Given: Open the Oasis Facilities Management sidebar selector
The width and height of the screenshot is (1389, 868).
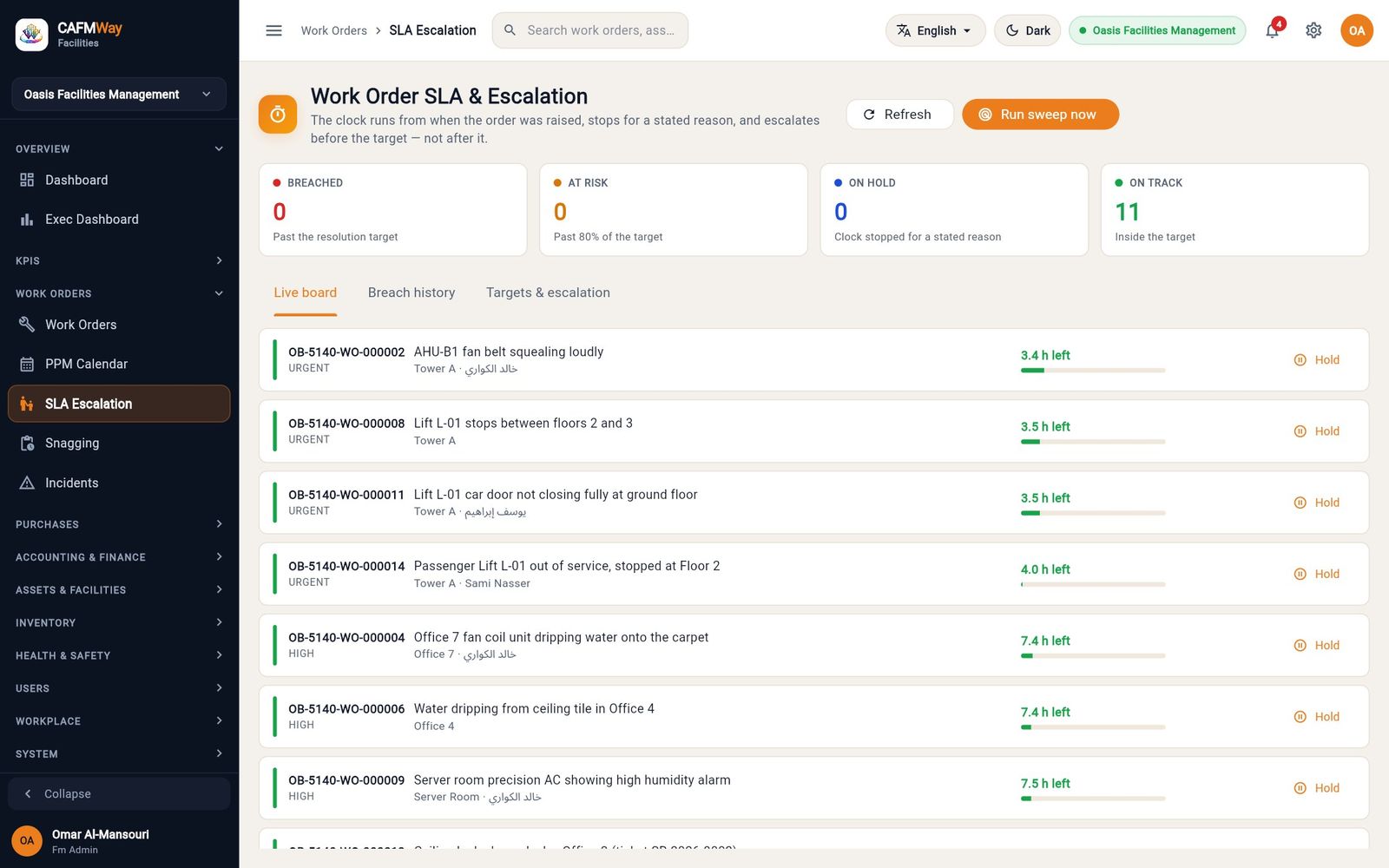Looking at the screenshot, I should click(119, 94).
